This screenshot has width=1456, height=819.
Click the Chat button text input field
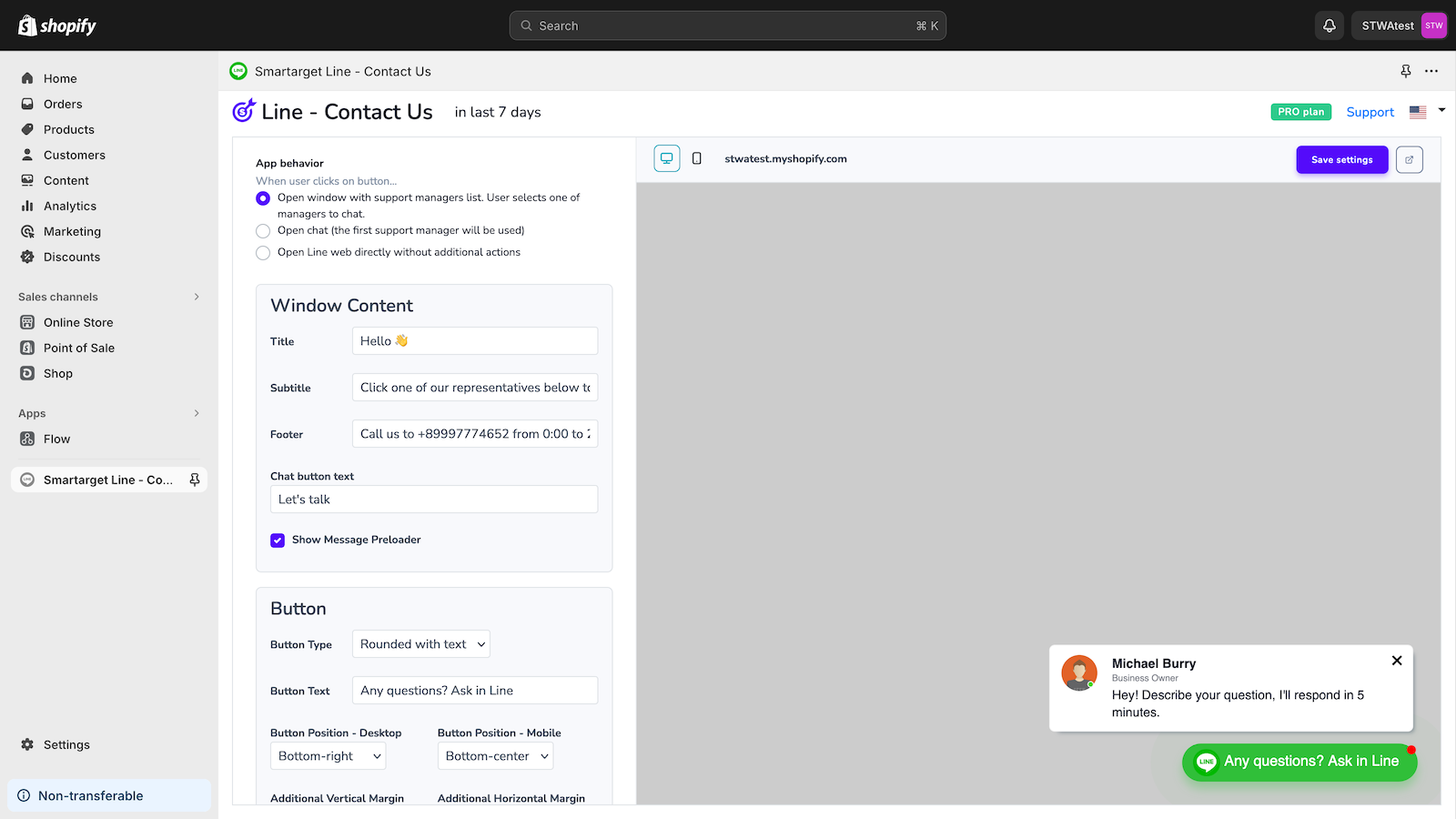434,500
